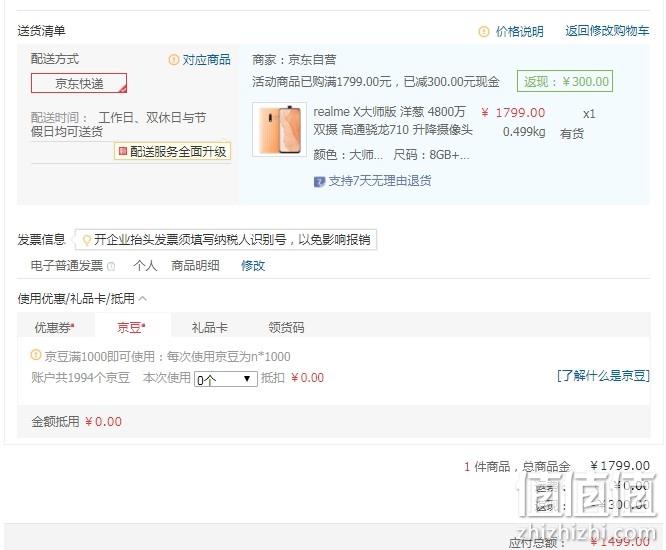
Task: Switch to the 优惠券 tab
Action: 54,327
